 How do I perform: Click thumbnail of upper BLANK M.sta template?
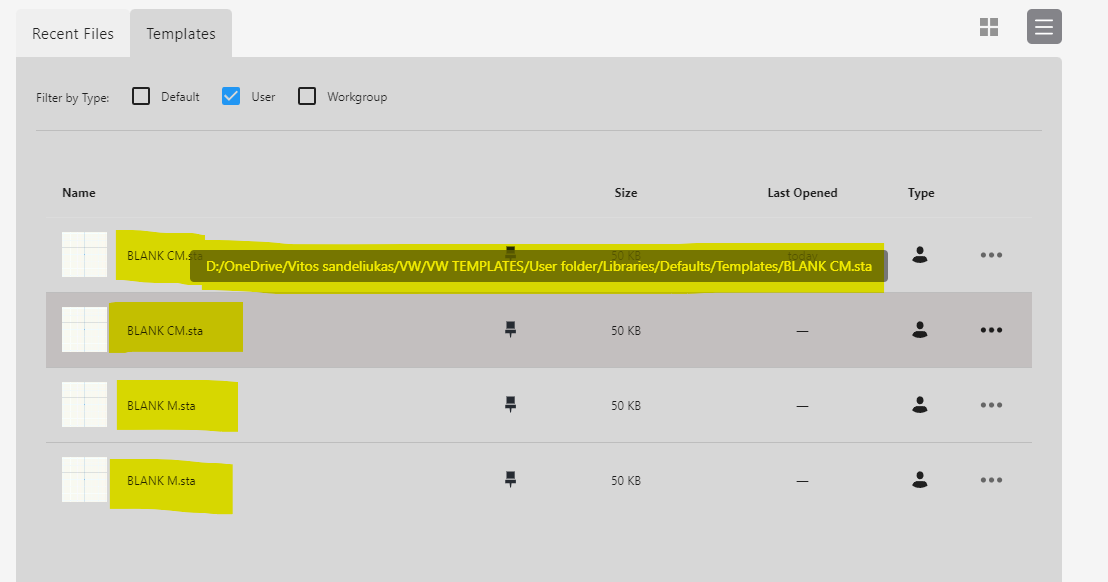coord(85,405)
